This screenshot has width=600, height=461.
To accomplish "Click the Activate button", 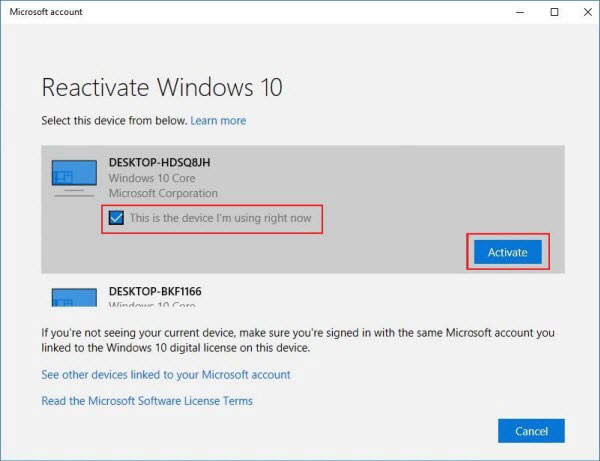I will click(508, 252).
